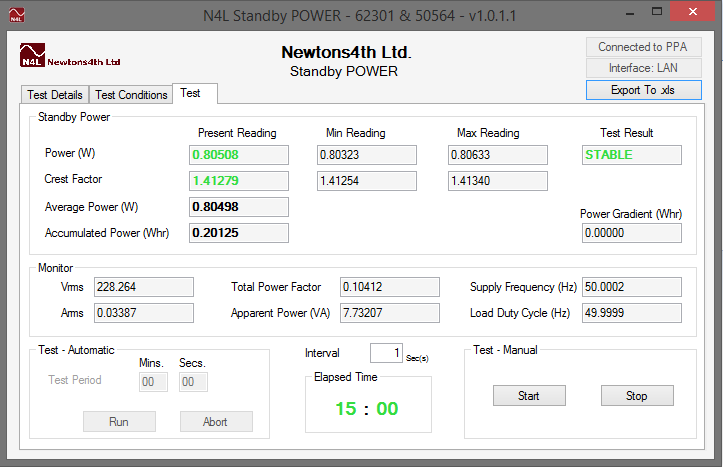
Task: Click the Export To .xls button
Action: tap(644, 90)
